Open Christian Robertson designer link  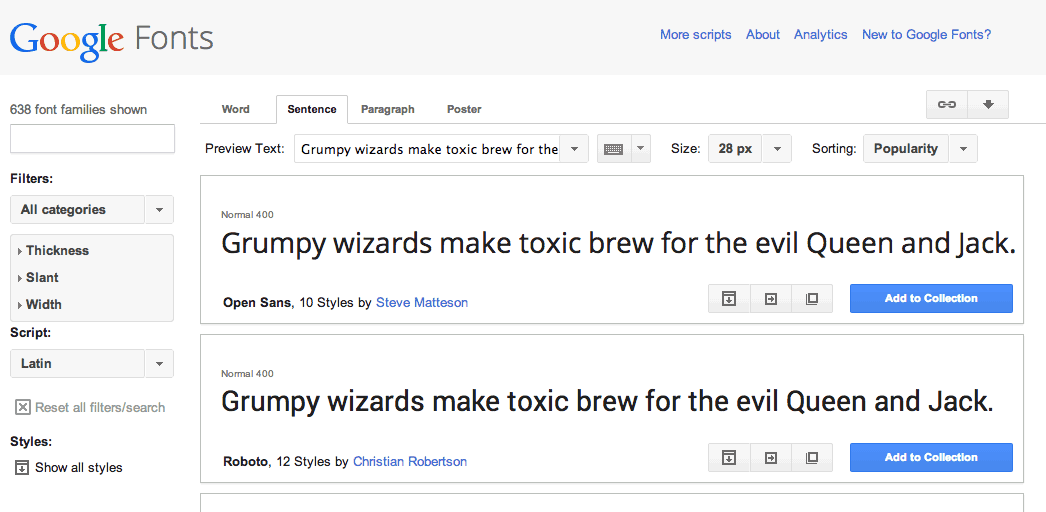[x=410, y=461]
